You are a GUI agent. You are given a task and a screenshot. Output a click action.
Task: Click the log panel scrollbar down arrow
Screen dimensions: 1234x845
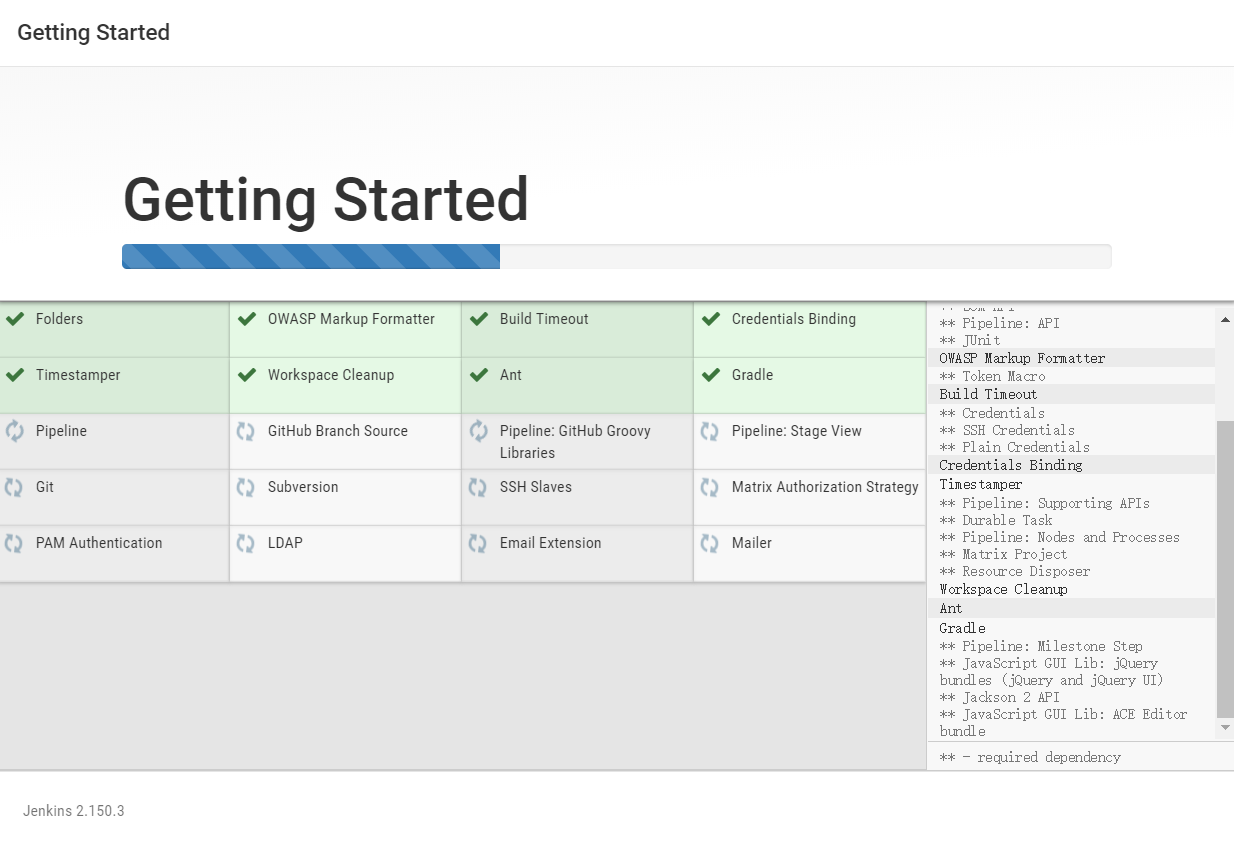click(1225, 728)
